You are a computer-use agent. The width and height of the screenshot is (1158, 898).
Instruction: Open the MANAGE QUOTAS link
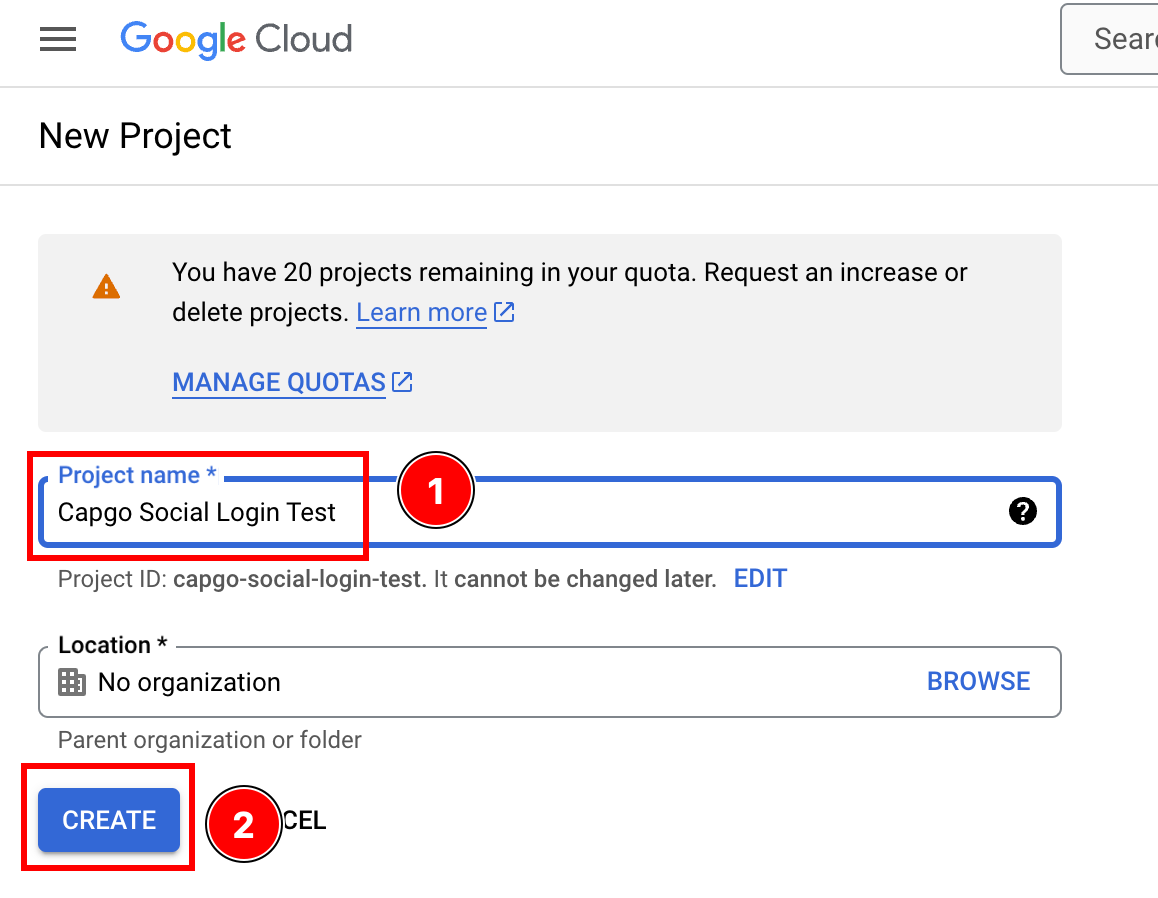[278, 381]
